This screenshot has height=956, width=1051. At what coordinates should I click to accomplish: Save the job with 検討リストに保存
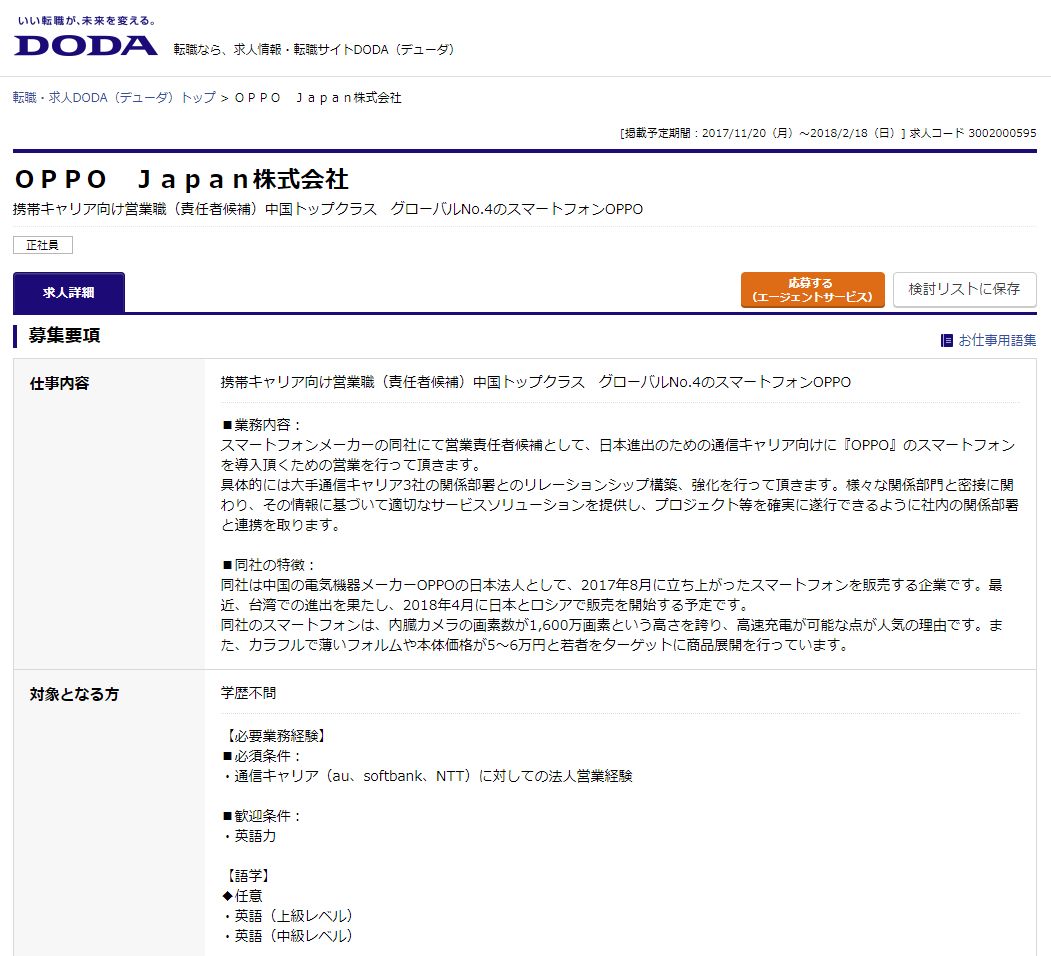click(965, 290)
